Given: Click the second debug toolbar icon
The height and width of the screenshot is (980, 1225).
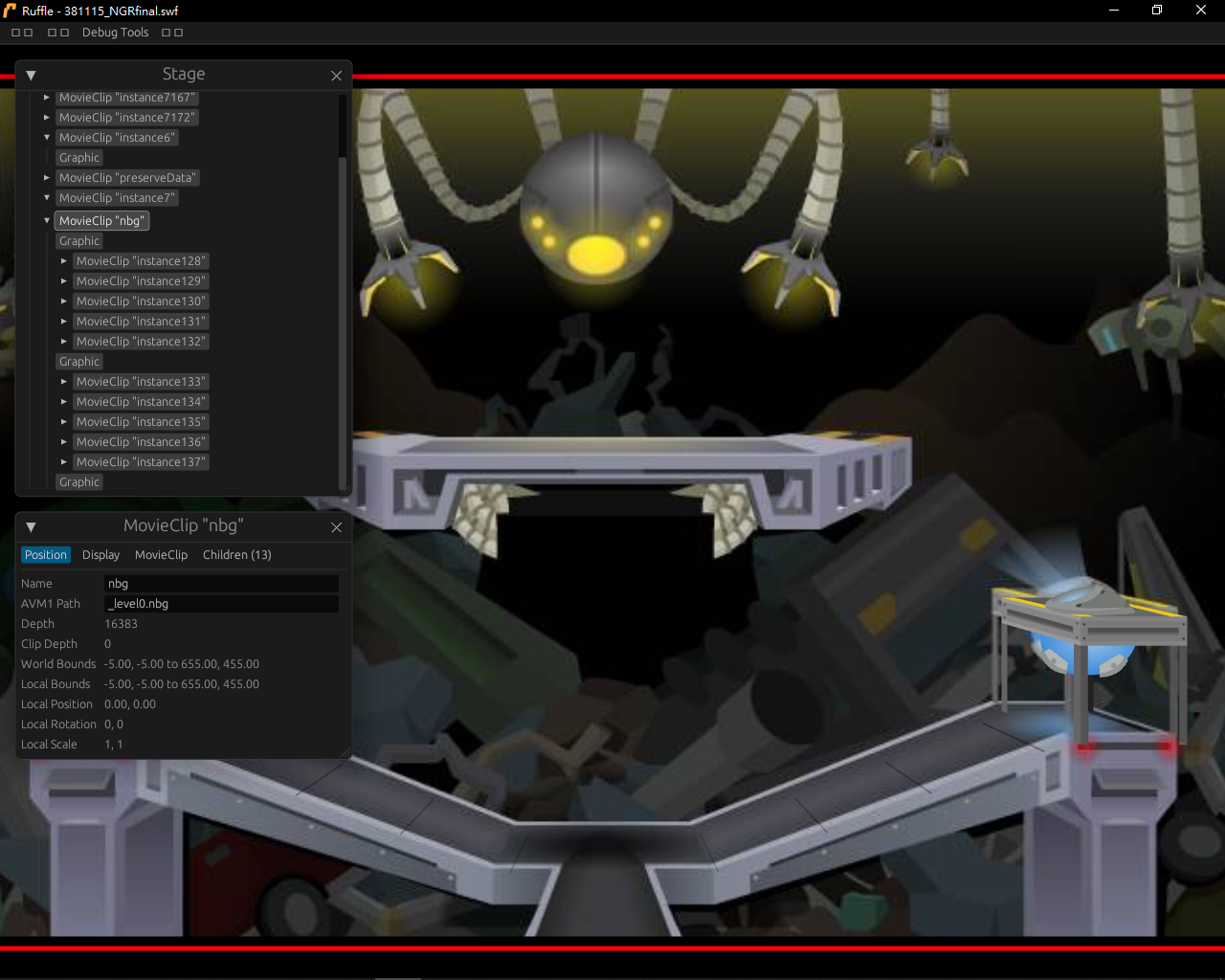Looking at the screenshot, I should pyautogui.click(x=29, y=32).
